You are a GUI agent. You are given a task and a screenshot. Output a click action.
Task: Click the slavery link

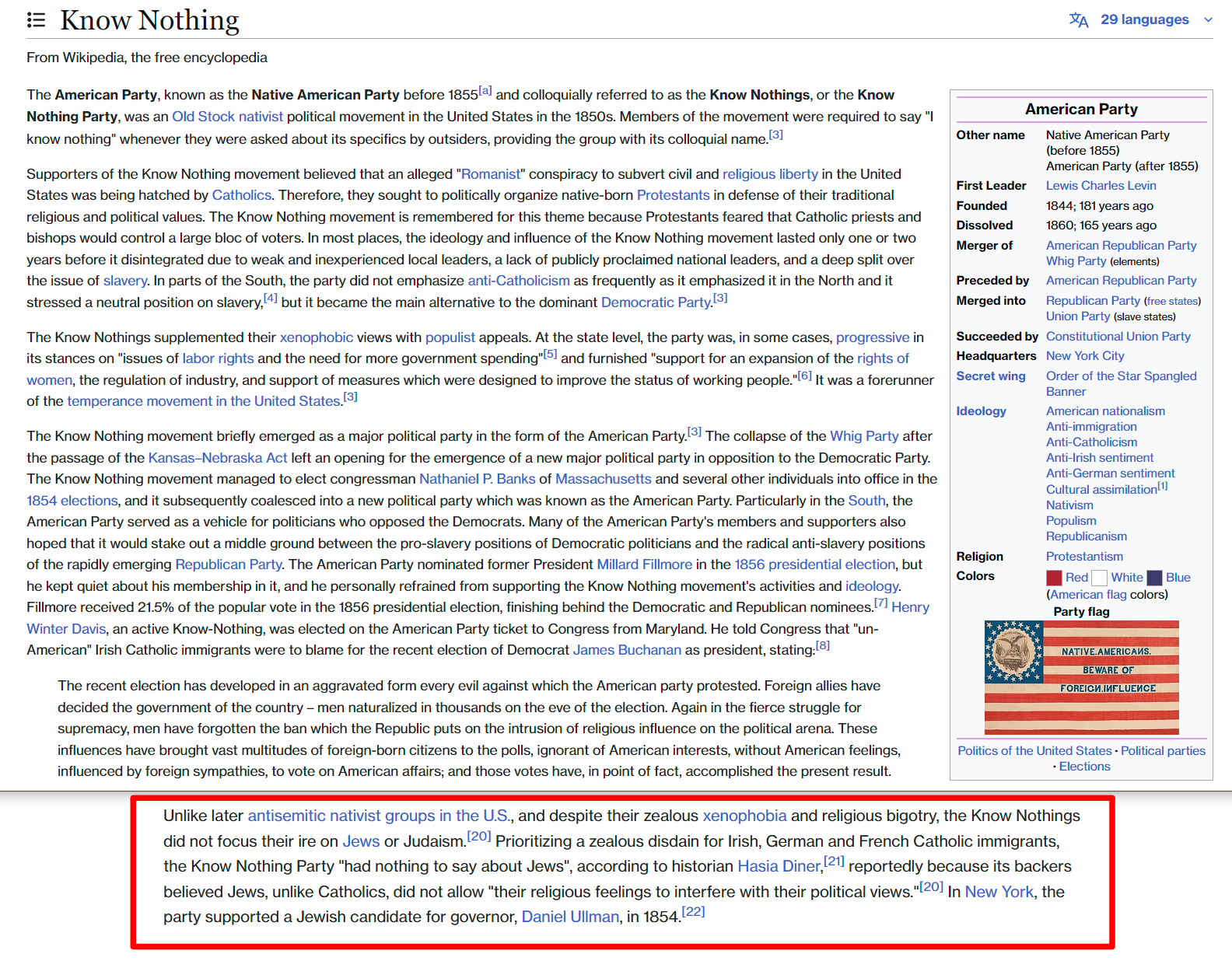tap(124, 281)
